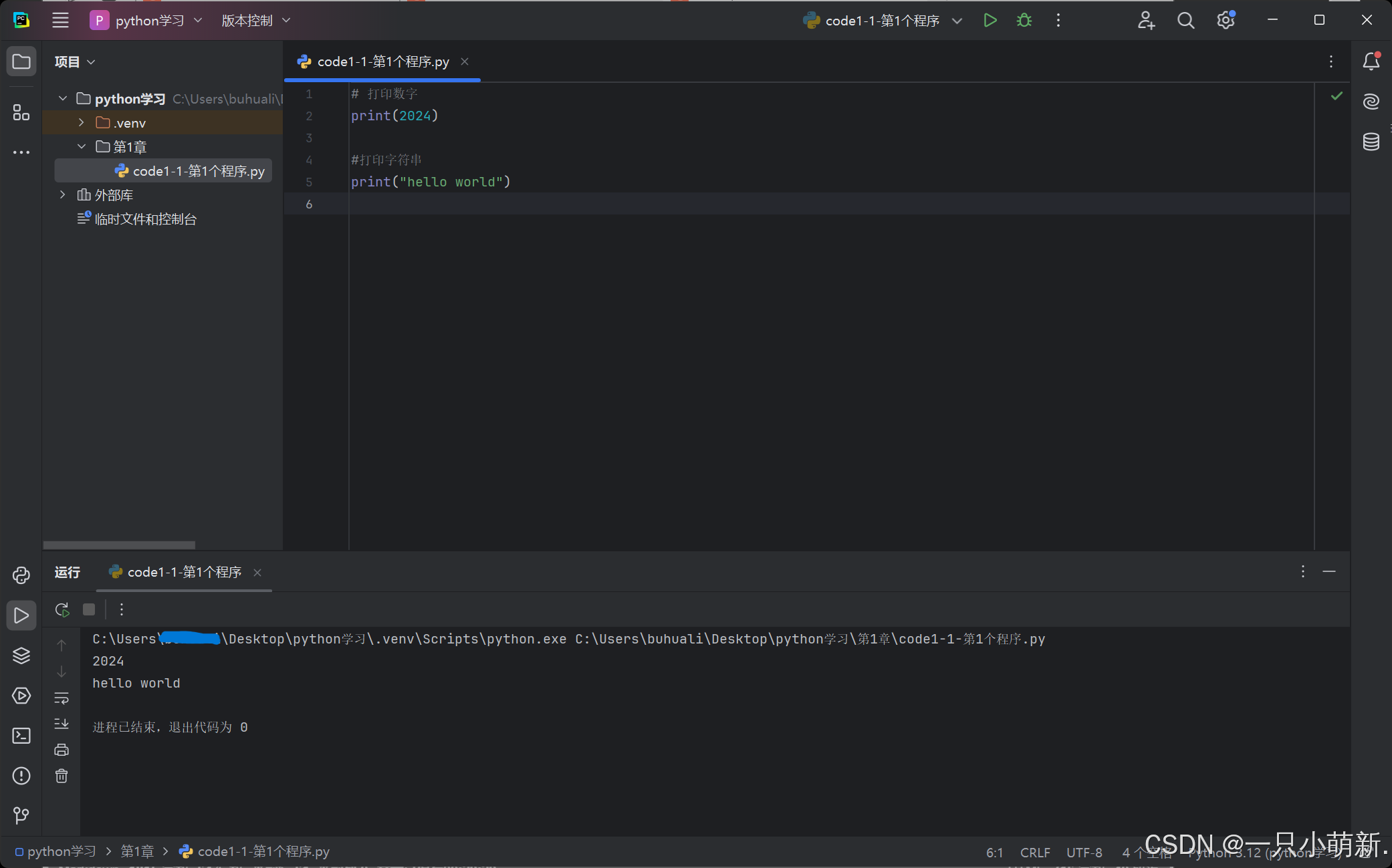
Task: Rerun the program in the Run panel
Action: (x=62, y=609)
